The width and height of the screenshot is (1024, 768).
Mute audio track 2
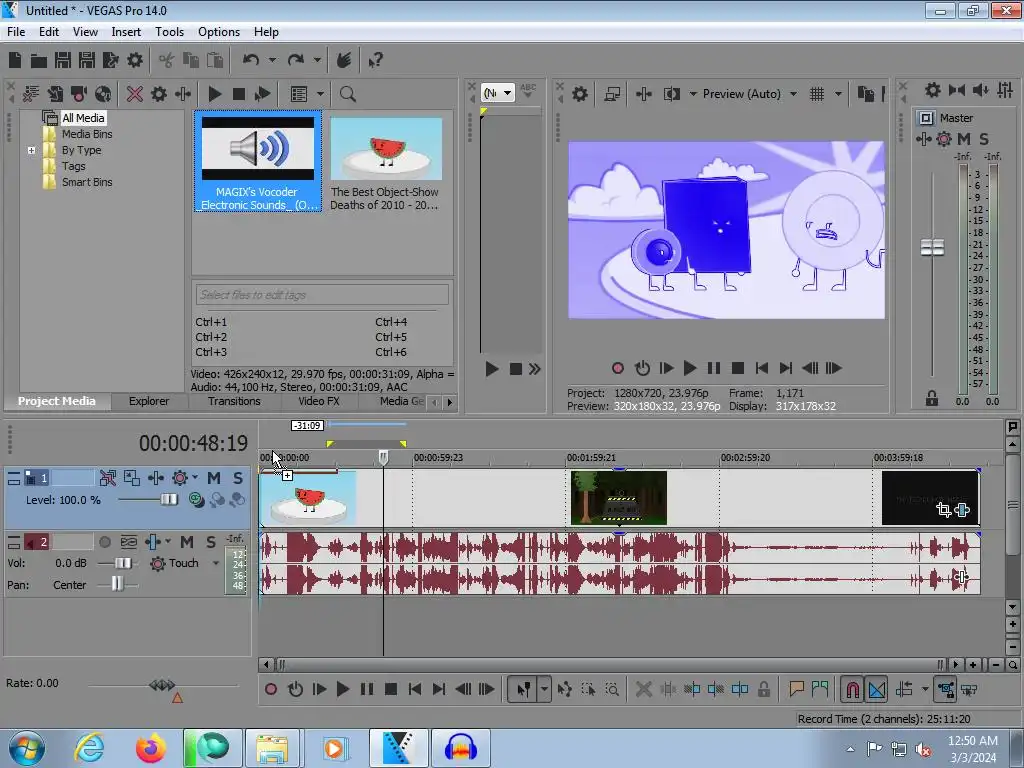(x=187, y=542)
